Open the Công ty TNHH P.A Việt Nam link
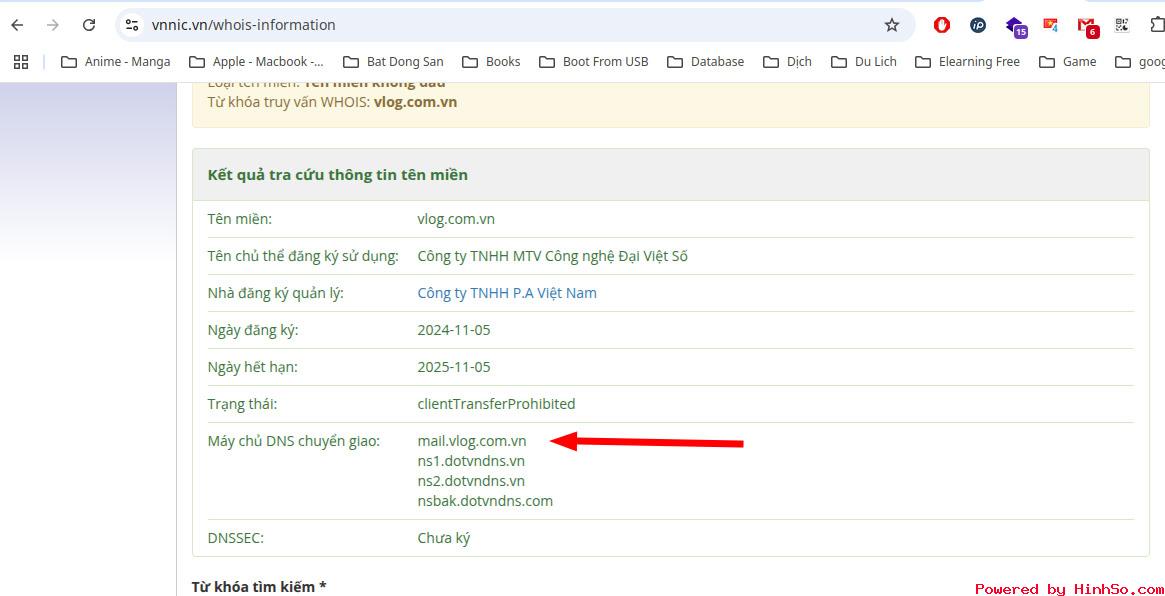 coord(507,293)
